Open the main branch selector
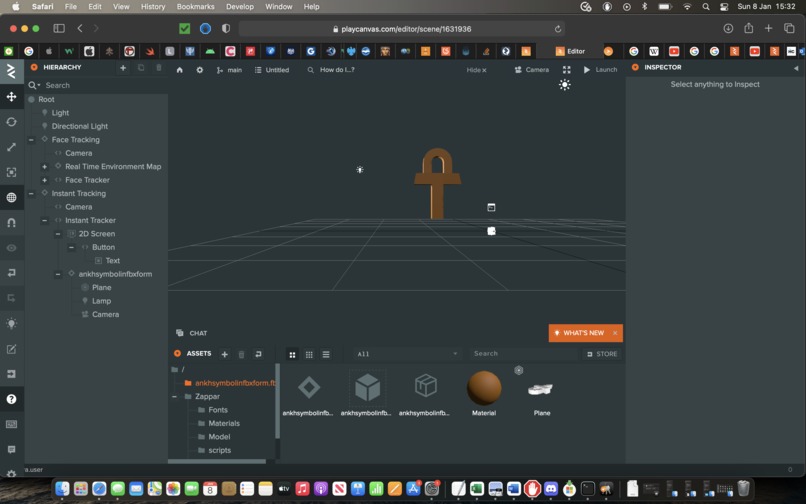Viewport: 806px width, 504px height. click(x=229, y=70)
